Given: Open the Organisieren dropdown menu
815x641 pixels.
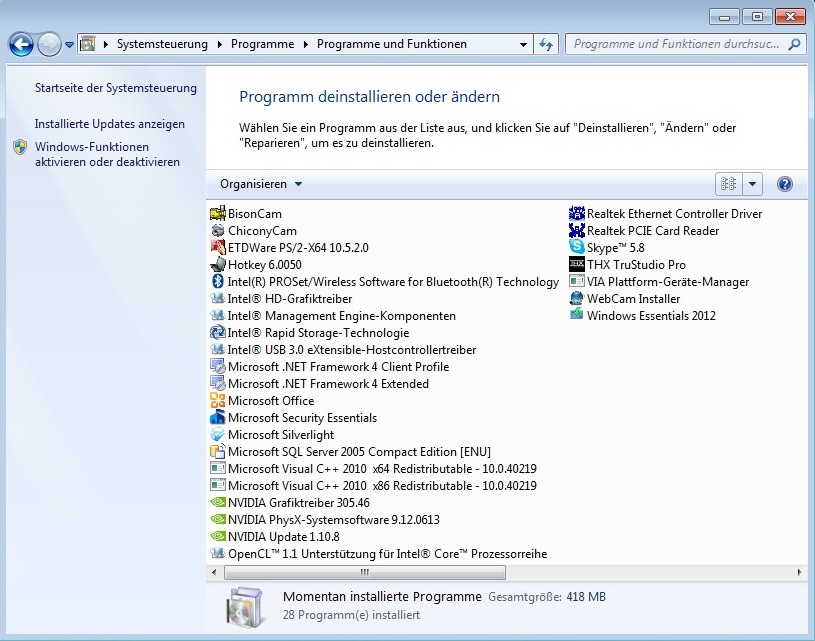Looking at the screenshot, I should (261, 184).
